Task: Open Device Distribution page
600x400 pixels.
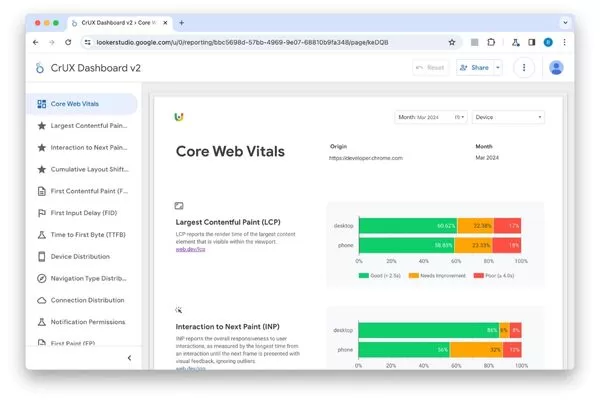Action: pos(82,256)
